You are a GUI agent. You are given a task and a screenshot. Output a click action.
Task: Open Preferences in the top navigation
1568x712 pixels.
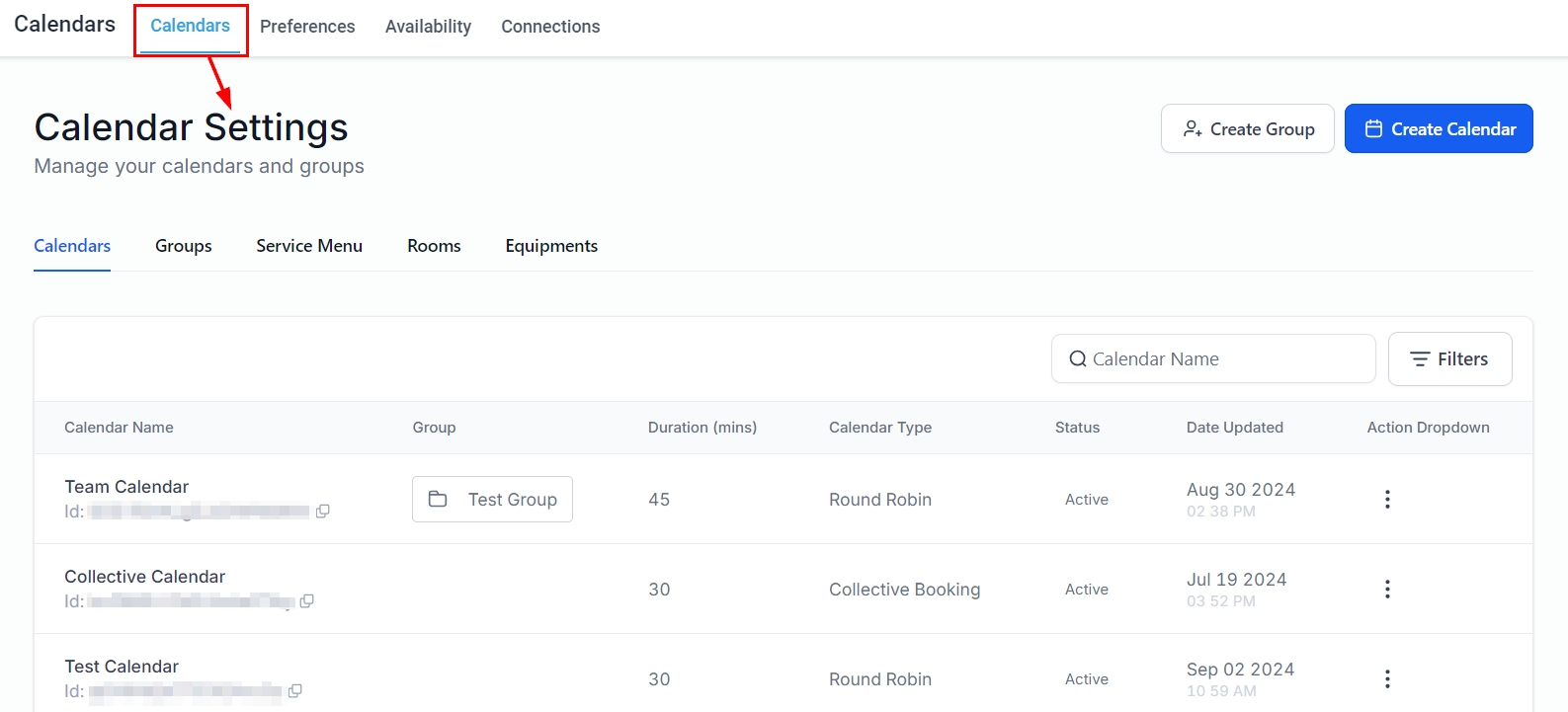(307, 27)
